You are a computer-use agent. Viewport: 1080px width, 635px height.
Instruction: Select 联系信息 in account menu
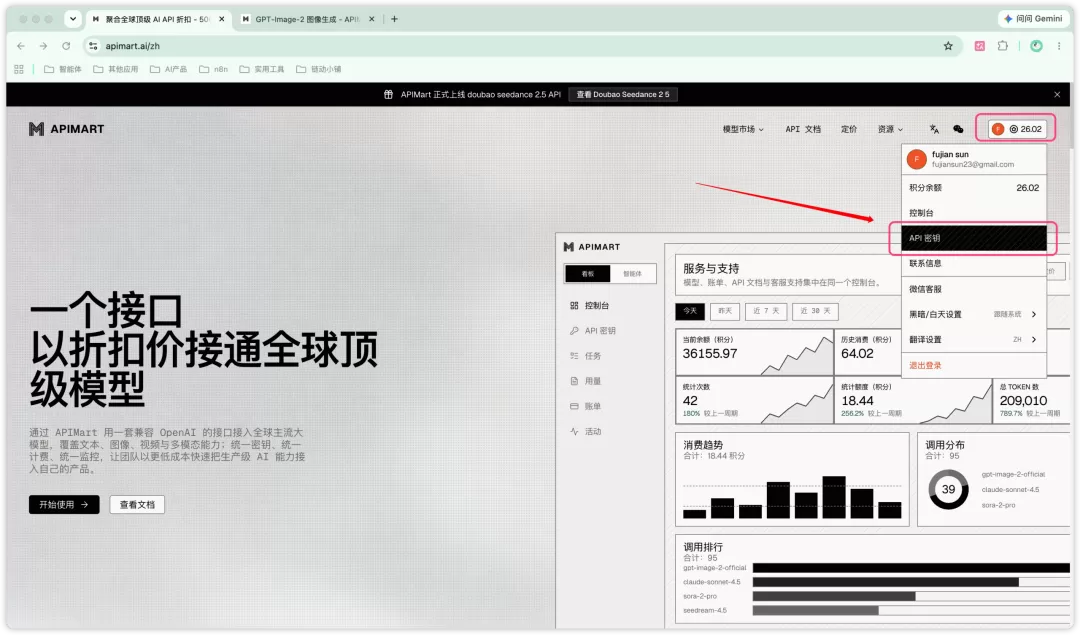coord(974,263)
